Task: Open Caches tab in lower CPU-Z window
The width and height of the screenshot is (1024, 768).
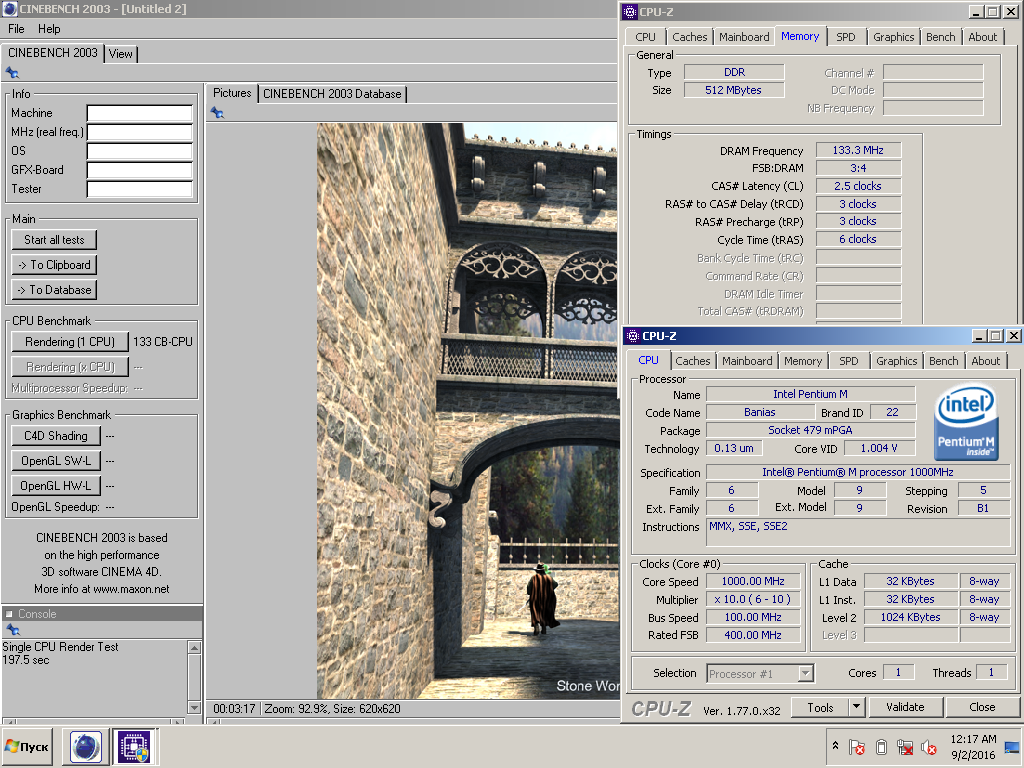Action: pyautogui.click(x=692, y=361)
